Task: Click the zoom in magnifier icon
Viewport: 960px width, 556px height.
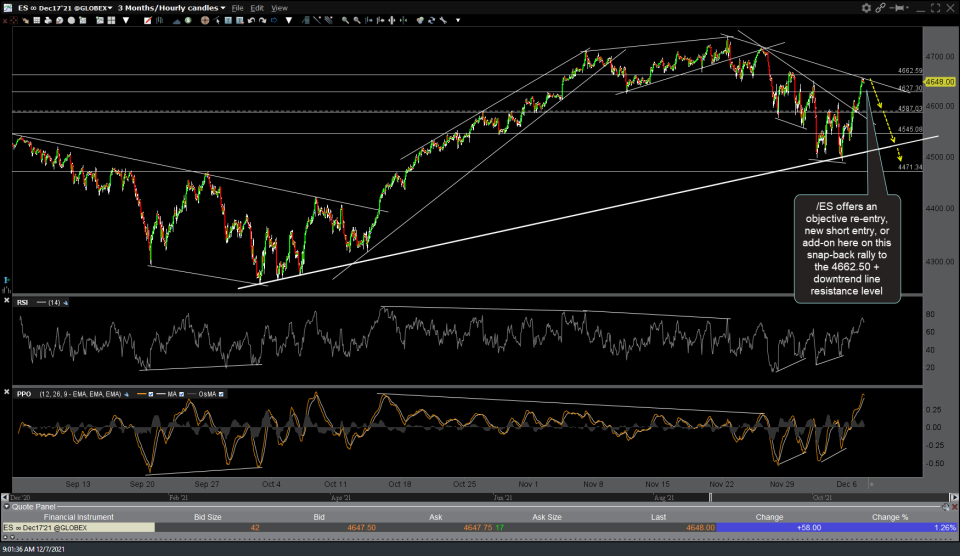Action: pos(345,20)
